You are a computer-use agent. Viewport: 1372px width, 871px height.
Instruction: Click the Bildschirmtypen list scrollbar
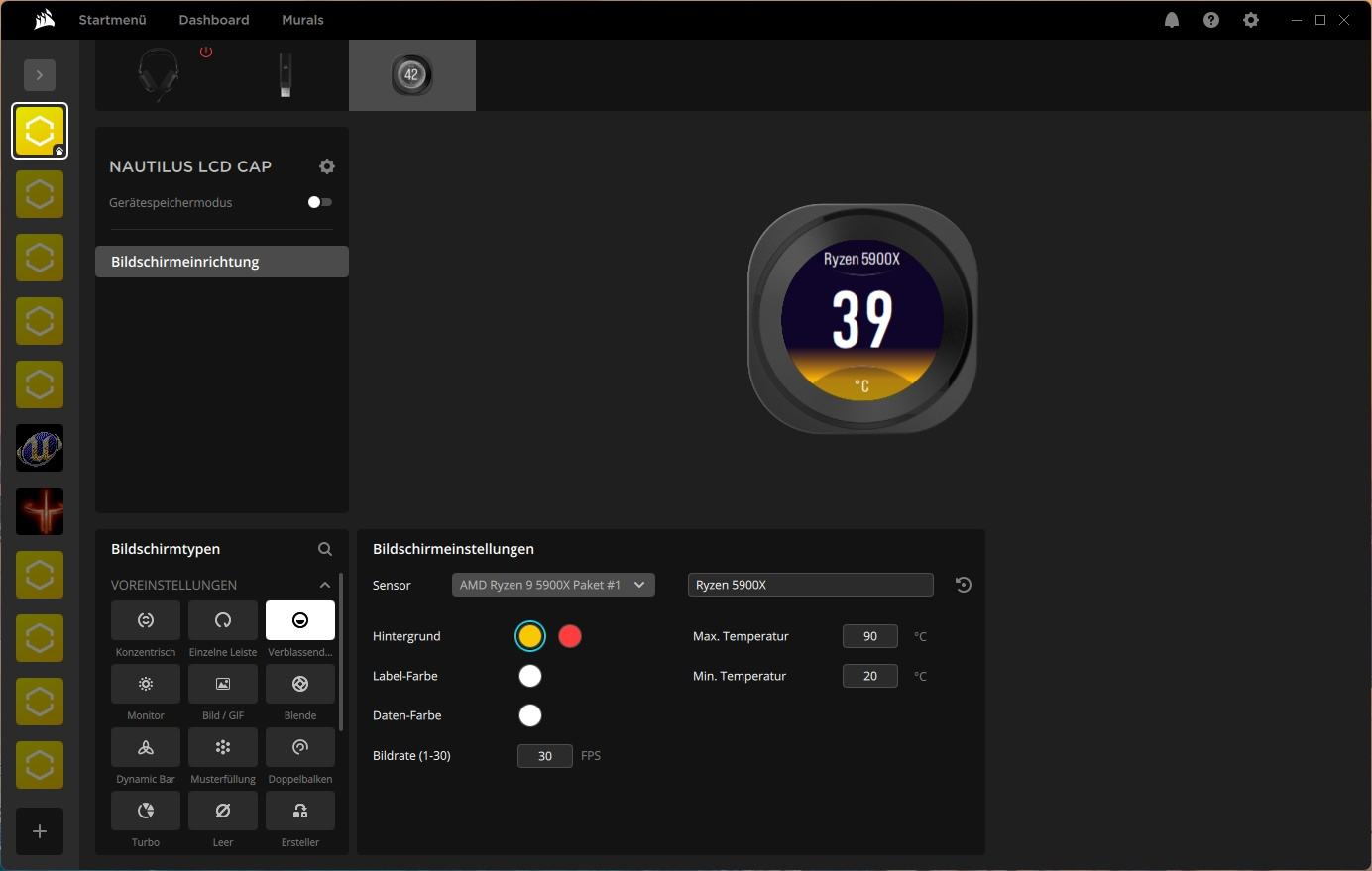pos(341,652)
